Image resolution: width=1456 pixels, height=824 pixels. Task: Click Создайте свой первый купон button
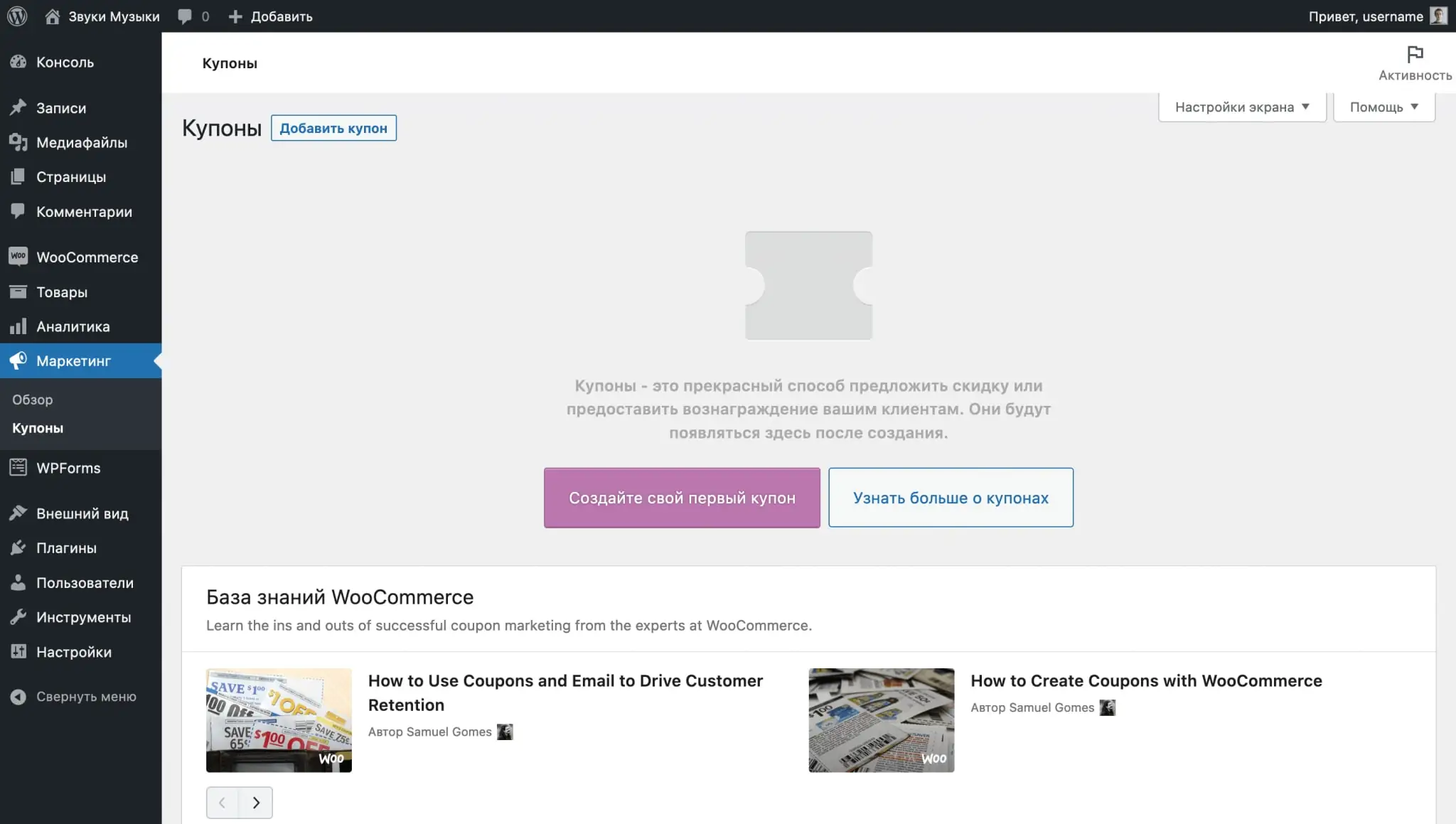pyautogui.click(x=682, y=497)
